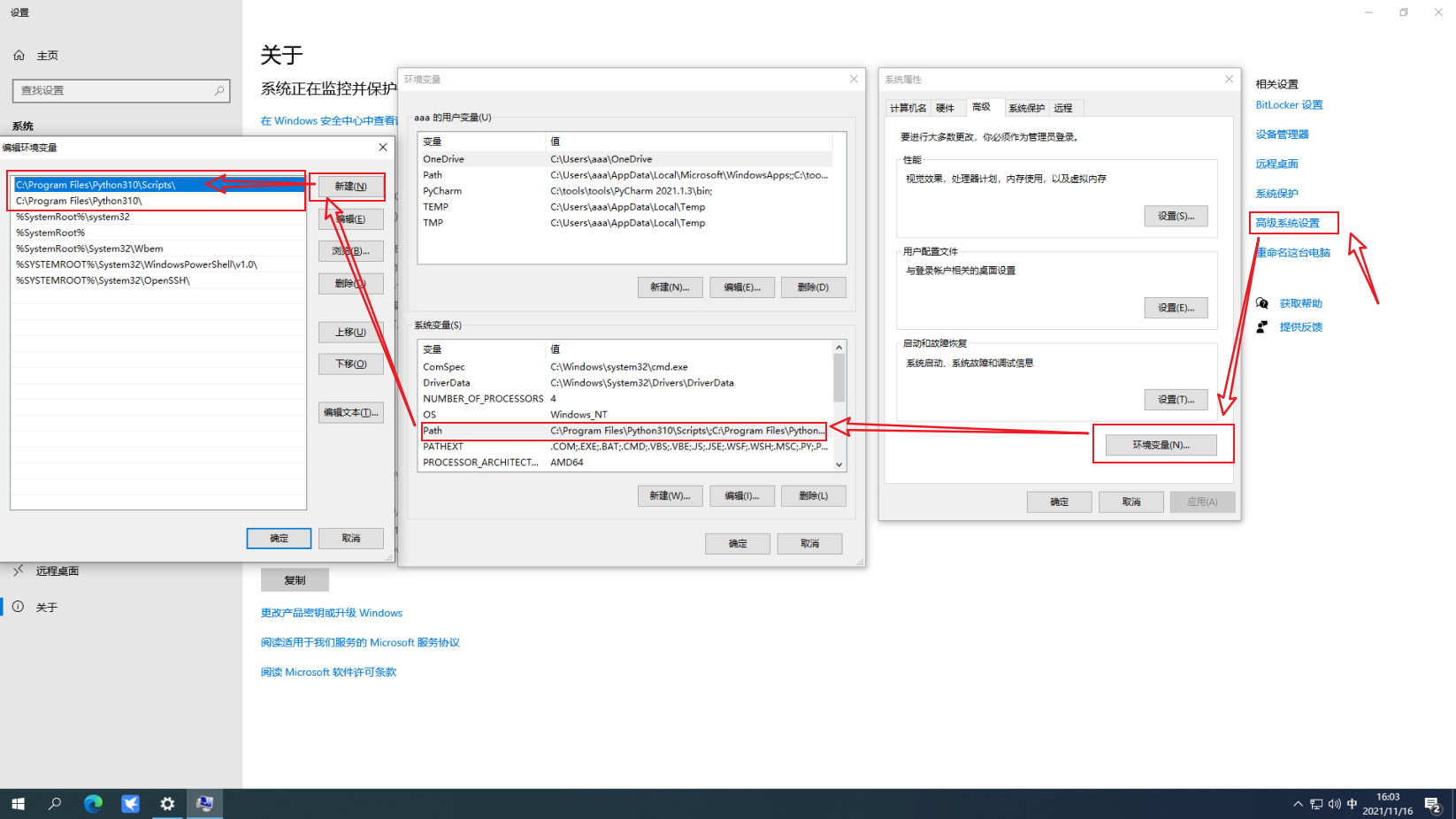Launch Microsoft Edge from taskbar

coord(93,804)
